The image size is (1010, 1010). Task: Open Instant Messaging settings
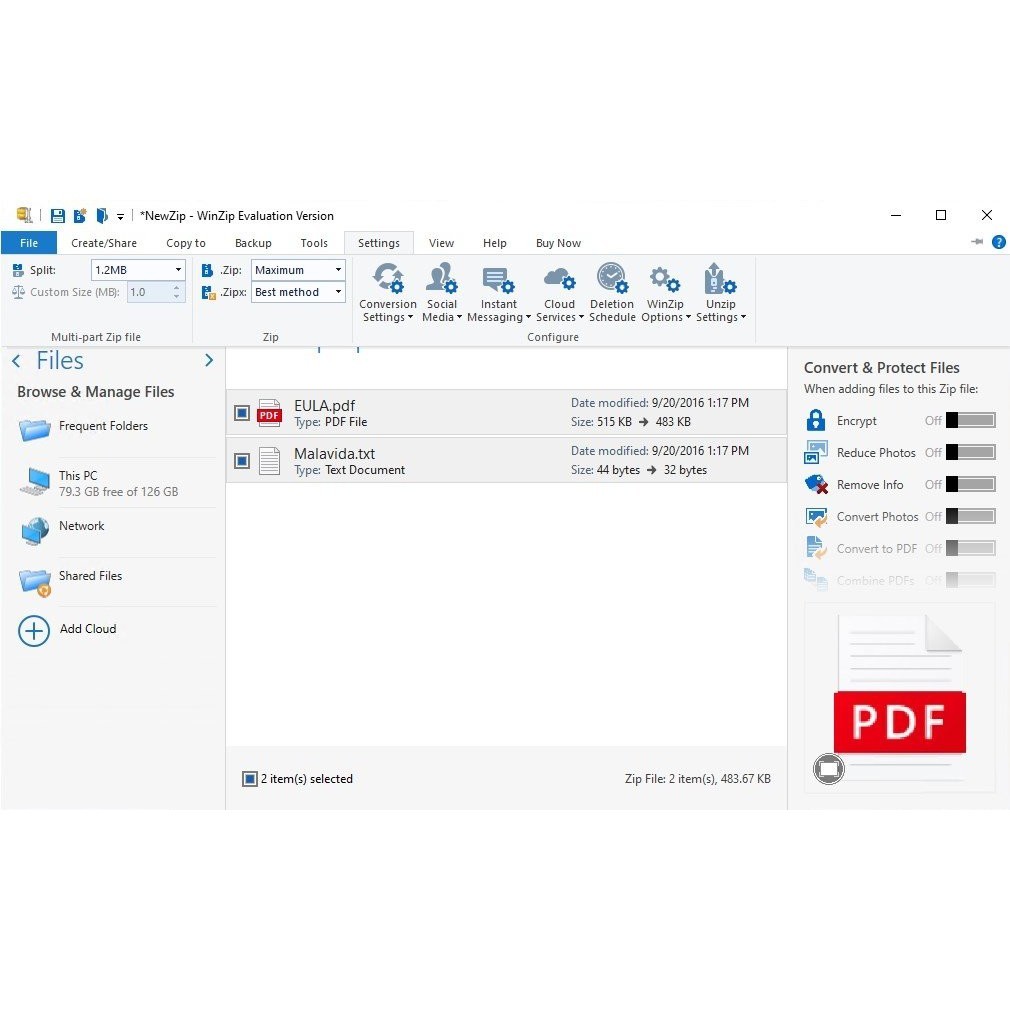click(499, 292)
